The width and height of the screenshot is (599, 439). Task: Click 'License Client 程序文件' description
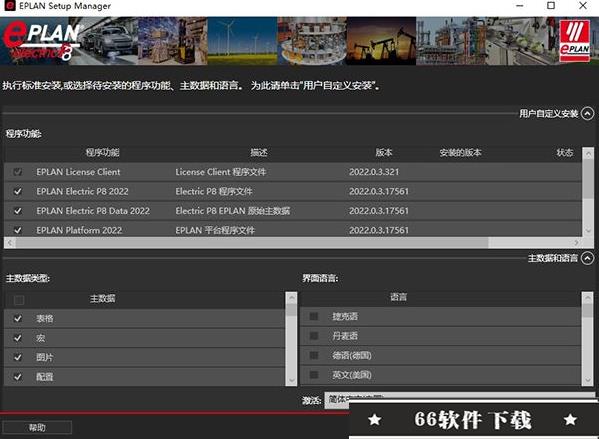220,172
